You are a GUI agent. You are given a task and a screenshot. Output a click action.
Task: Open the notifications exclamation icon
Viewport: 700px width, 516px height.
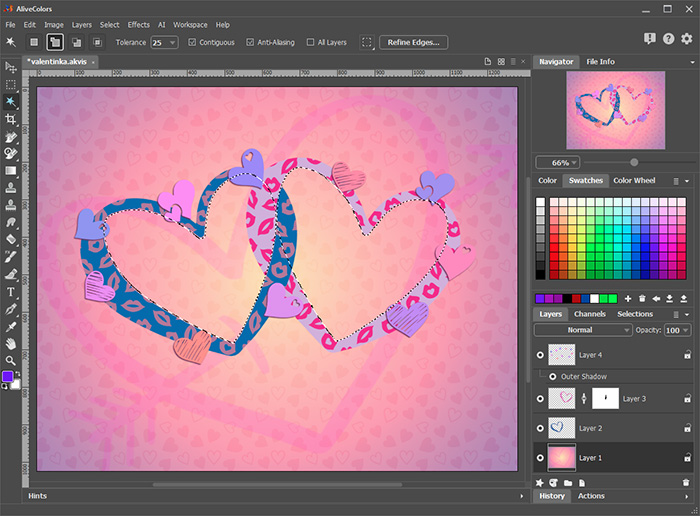(x=650, y=39)
